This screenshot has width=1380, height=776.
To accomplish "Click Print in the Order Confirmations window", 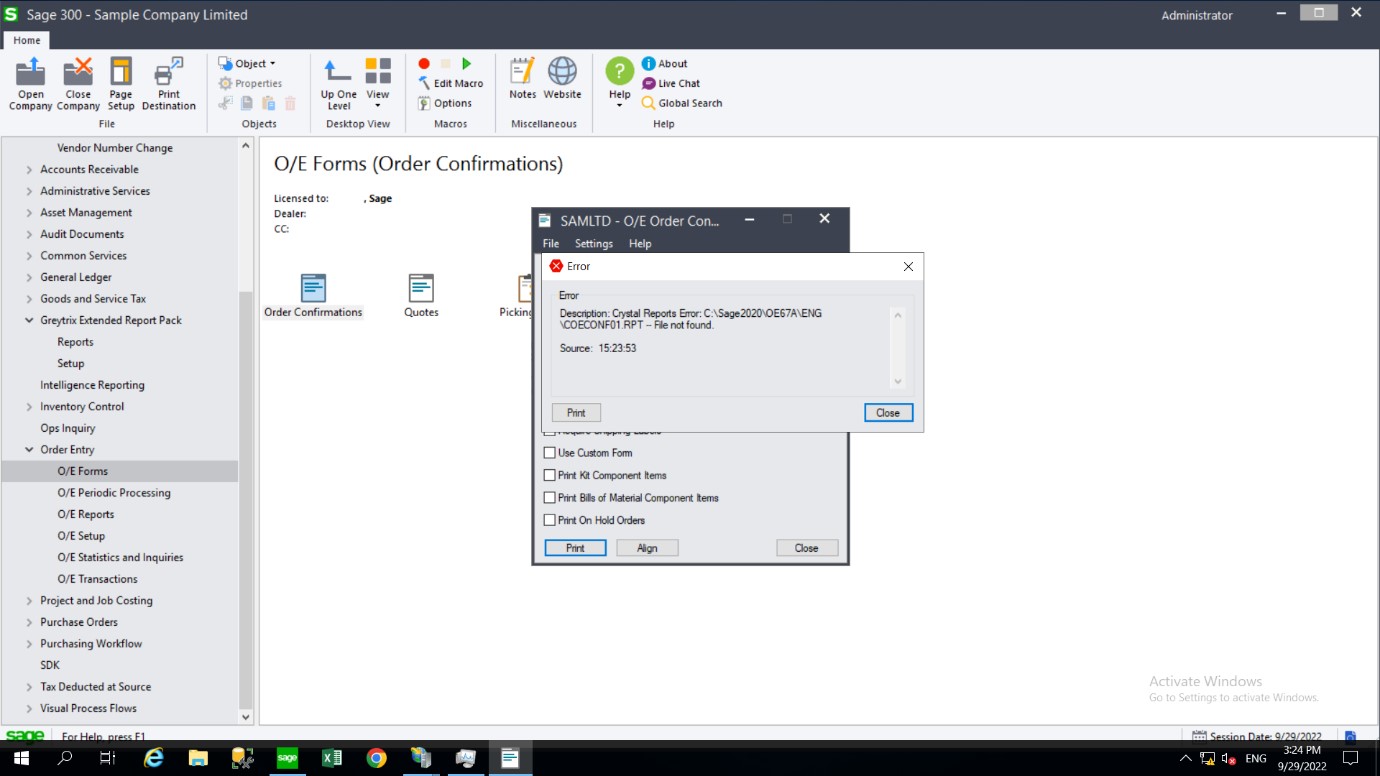I will pyautogui.click(x=575, y=548).
